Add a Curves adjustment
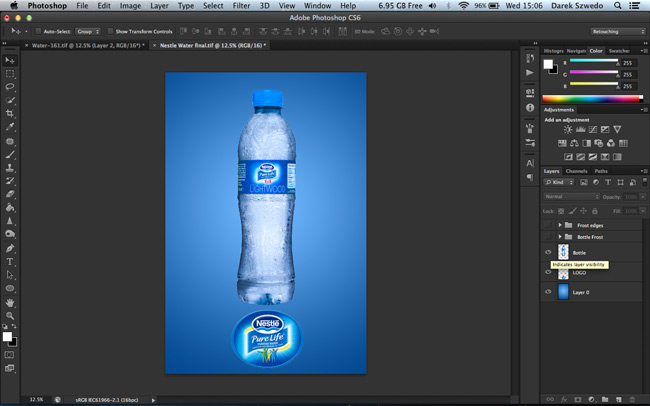The height and width of the screenshot is (406, 650). [593, 129]
